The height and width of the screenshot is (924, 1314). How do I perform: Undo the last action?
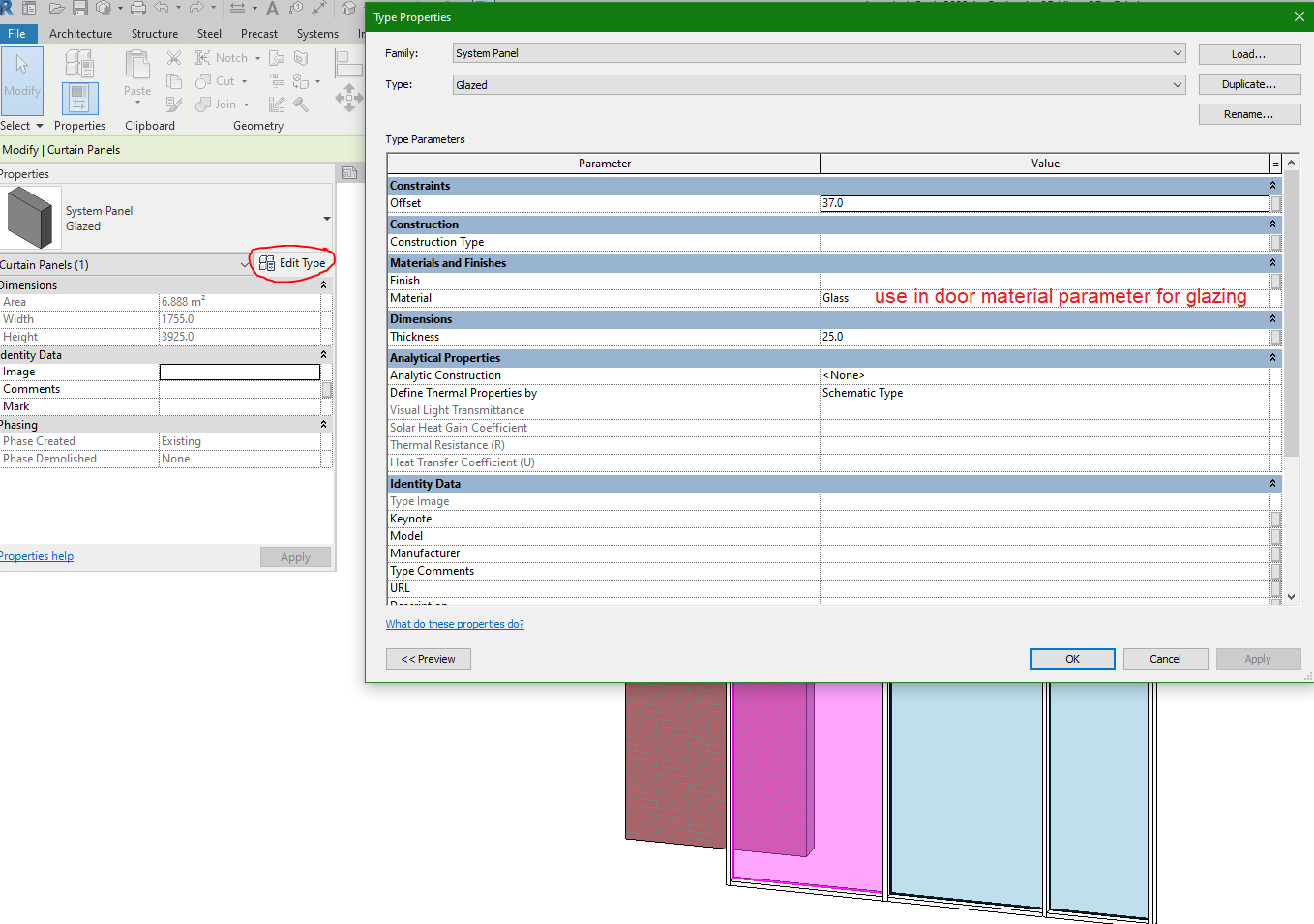tap(162, 9)
